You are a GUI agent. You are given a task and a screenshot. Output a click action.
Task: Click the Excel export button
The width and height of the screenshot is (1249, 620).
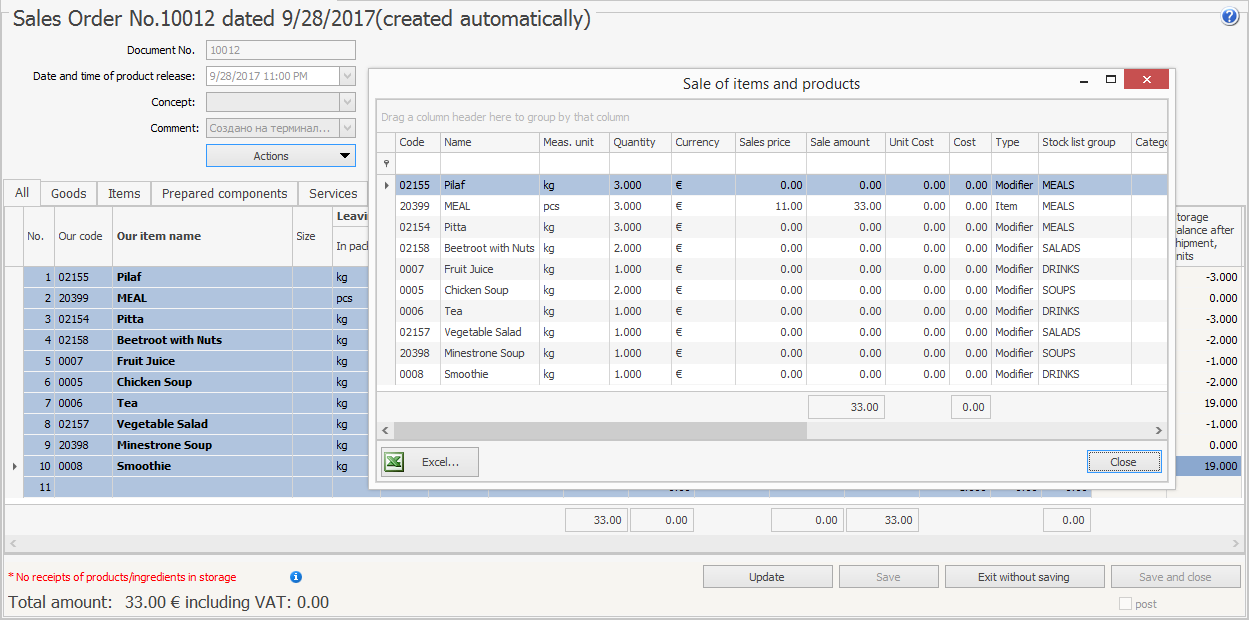point(430,462)
